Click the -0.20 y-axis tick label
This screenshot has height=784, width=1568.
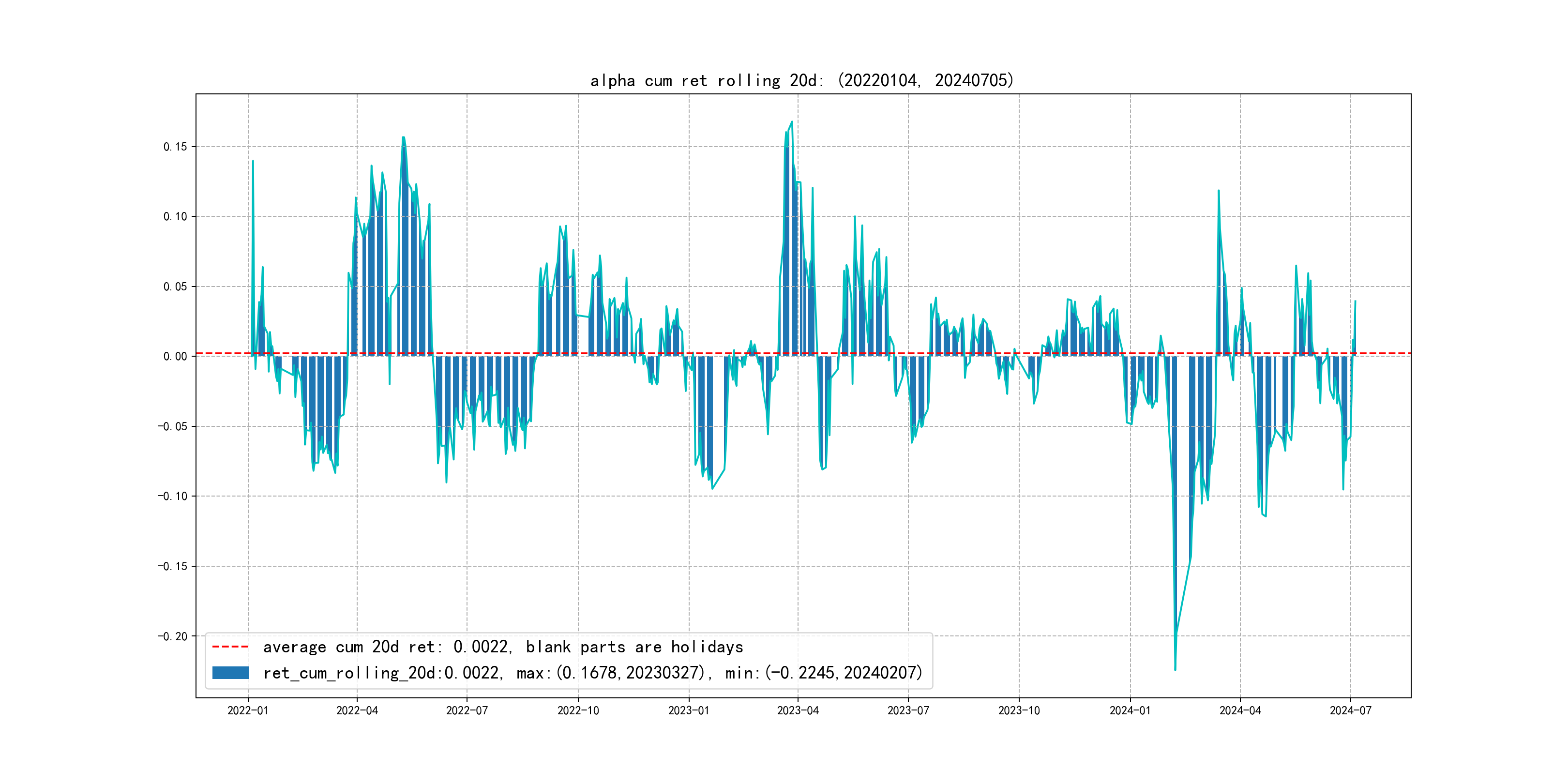tap(173, 636)
